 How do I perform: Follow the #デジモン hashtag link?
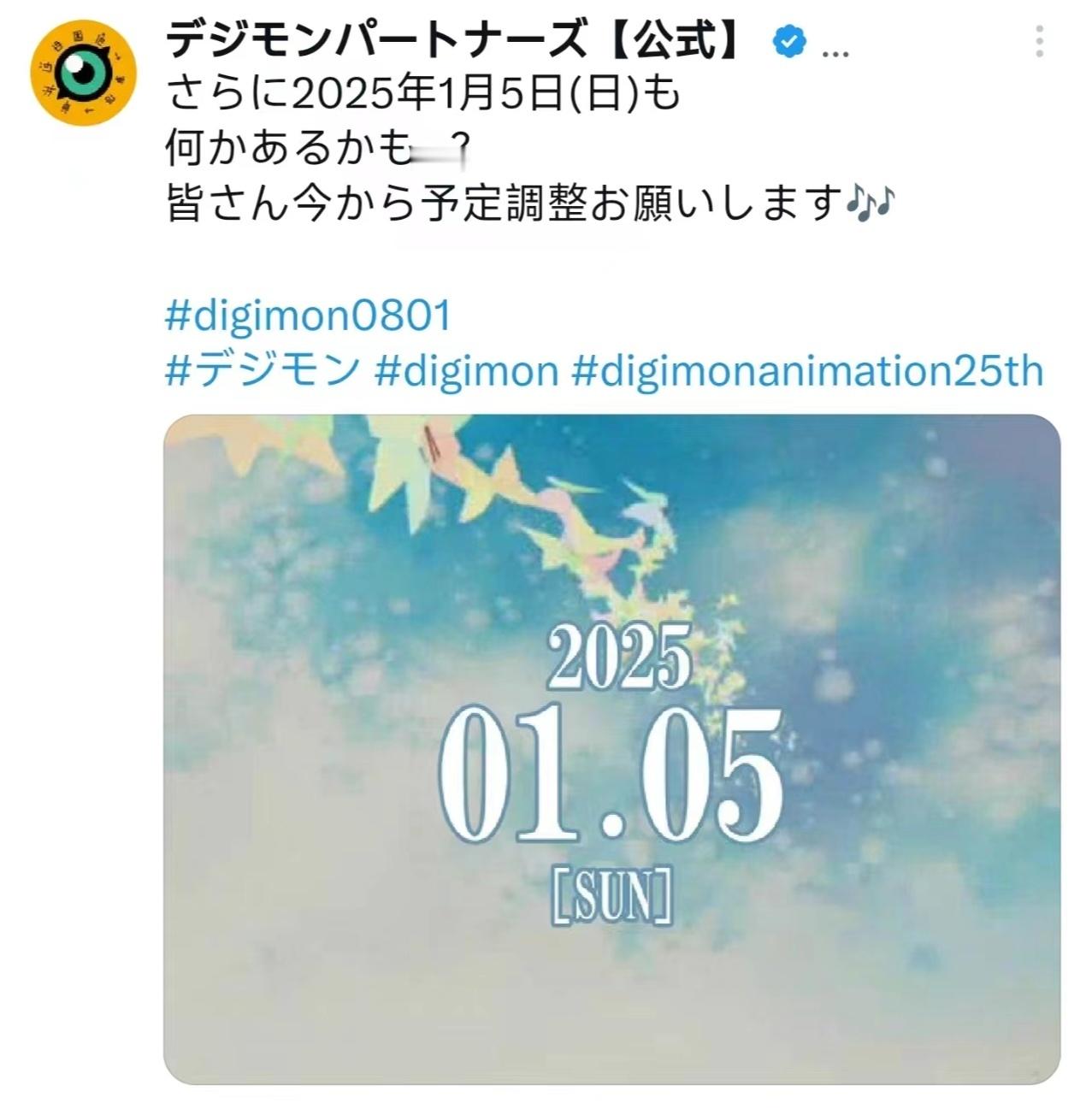pyautogui.click(x=263, y=372)
